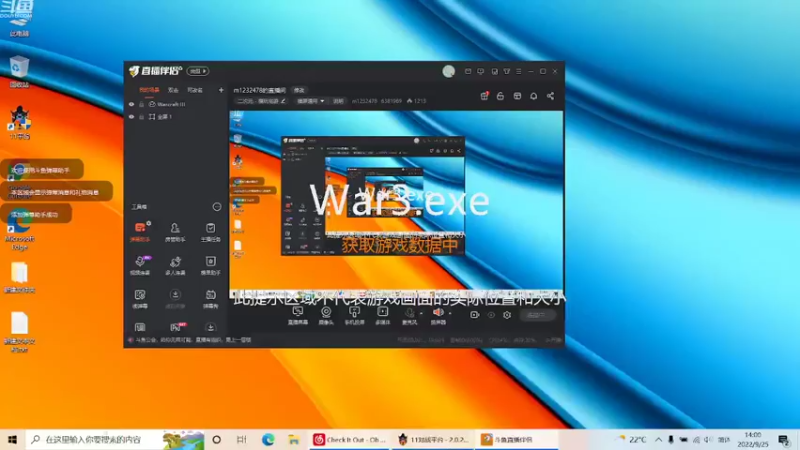Open the anchor tasks clipboard-check icon
The height and width of the screenshot is (450, 800).
click(210, 231)
